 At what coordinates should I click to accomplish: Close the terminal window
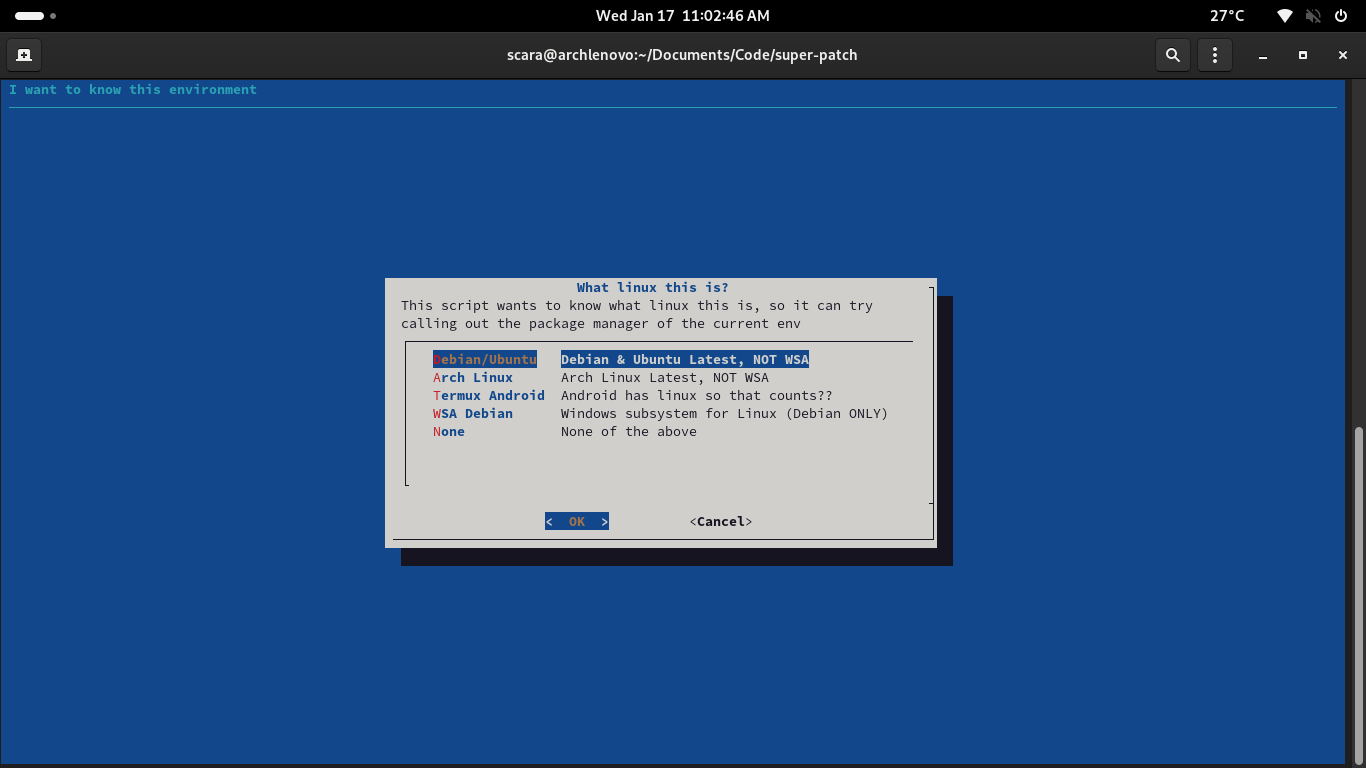click(x=1343, y=55)
